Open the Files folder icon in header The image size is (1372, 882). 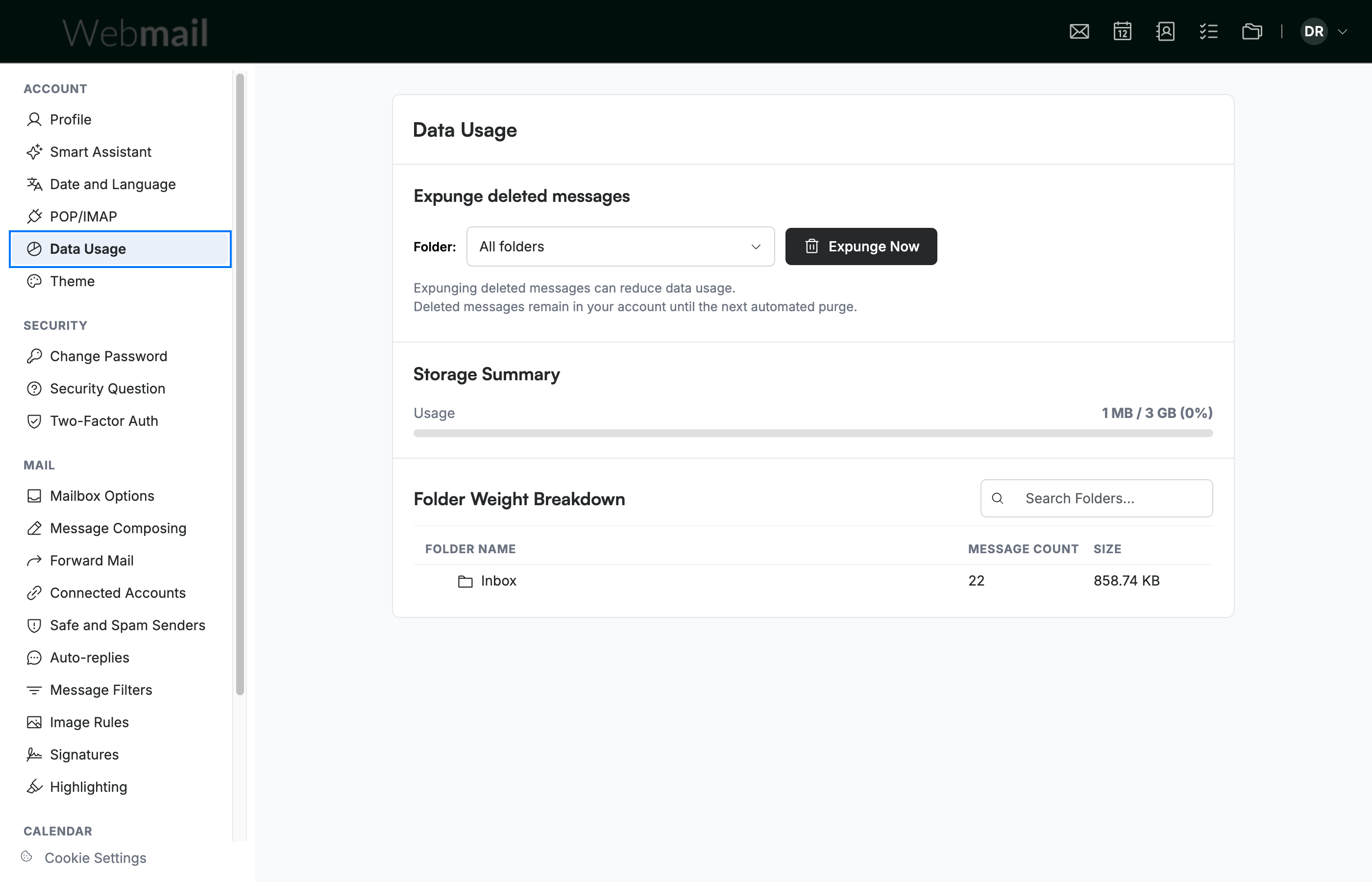1252,31
